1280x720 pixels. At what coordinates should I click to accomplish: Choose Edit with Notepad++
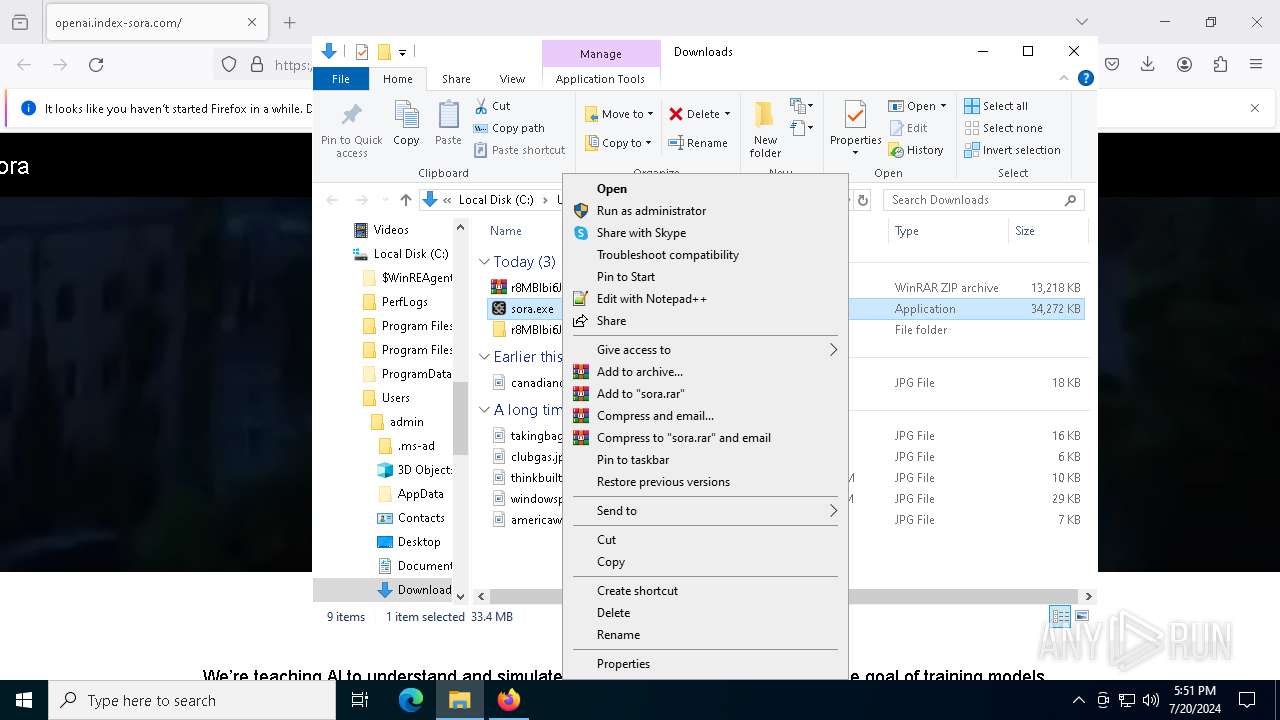tap(705, 299)
